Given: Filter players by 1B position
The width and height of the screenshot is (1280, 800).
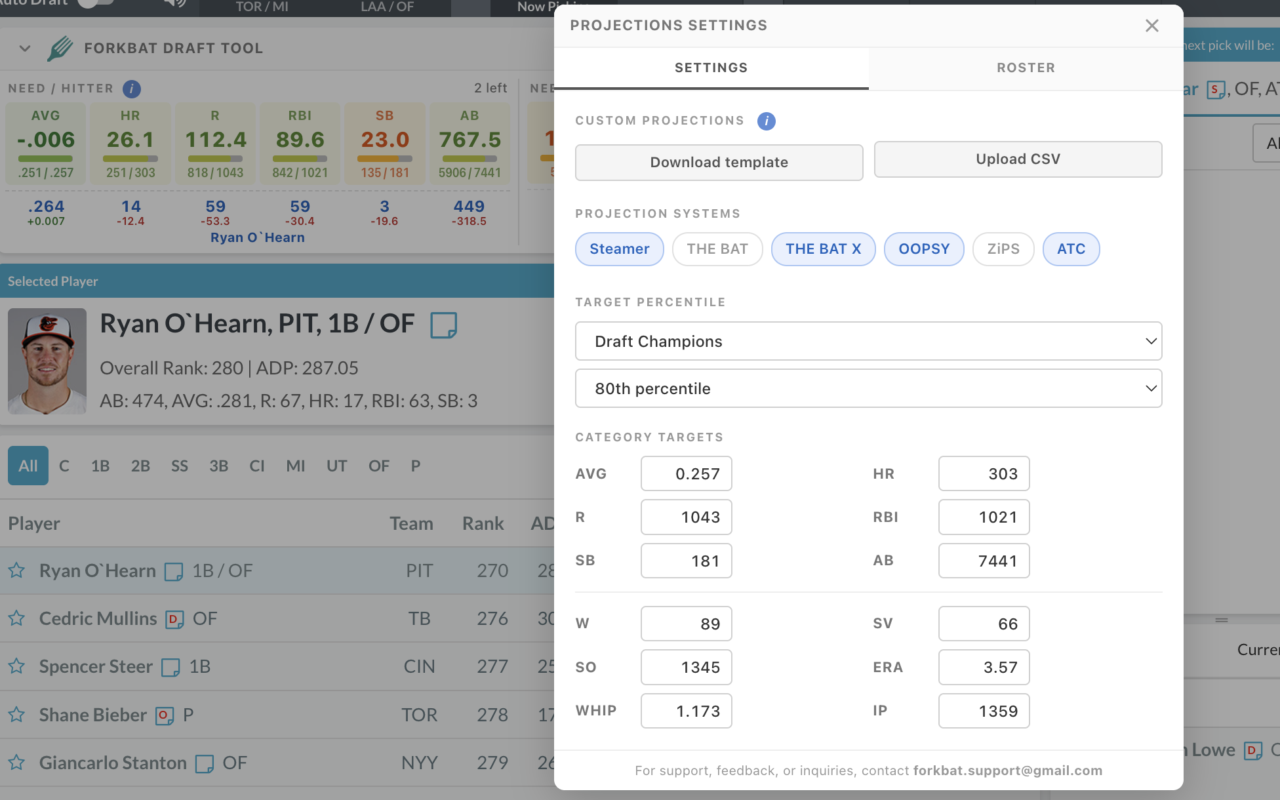Looking at the screenshot, I should click(100, 466).
